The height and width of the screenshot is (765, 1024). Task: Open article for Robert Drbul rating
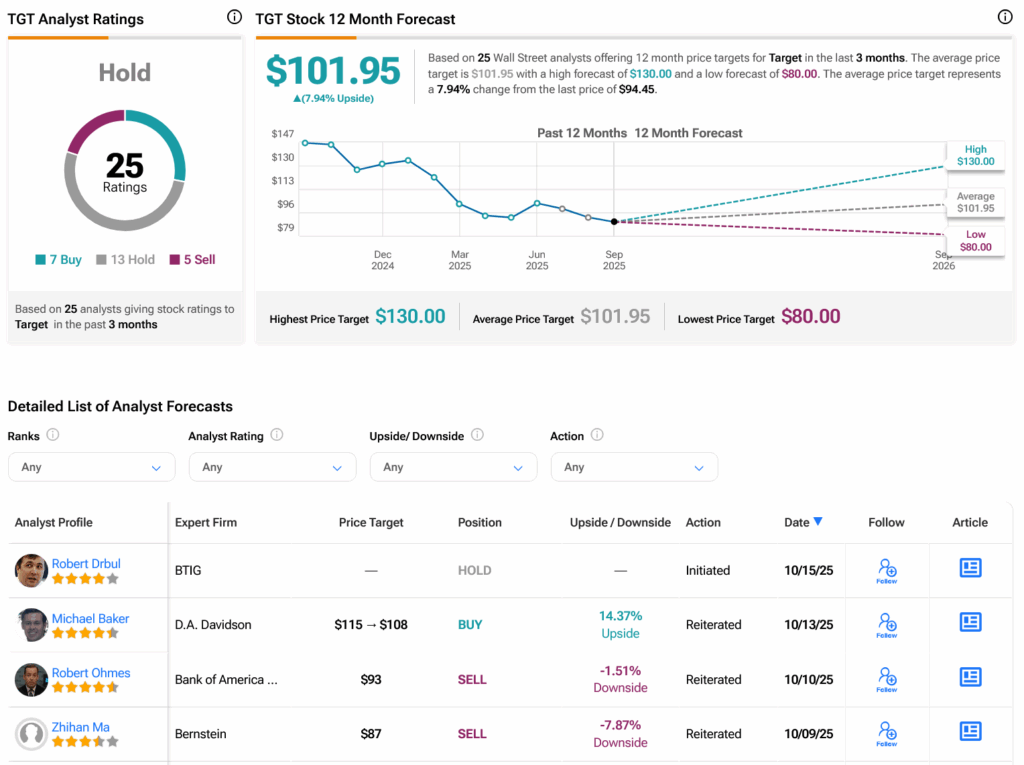coord(970,568)
